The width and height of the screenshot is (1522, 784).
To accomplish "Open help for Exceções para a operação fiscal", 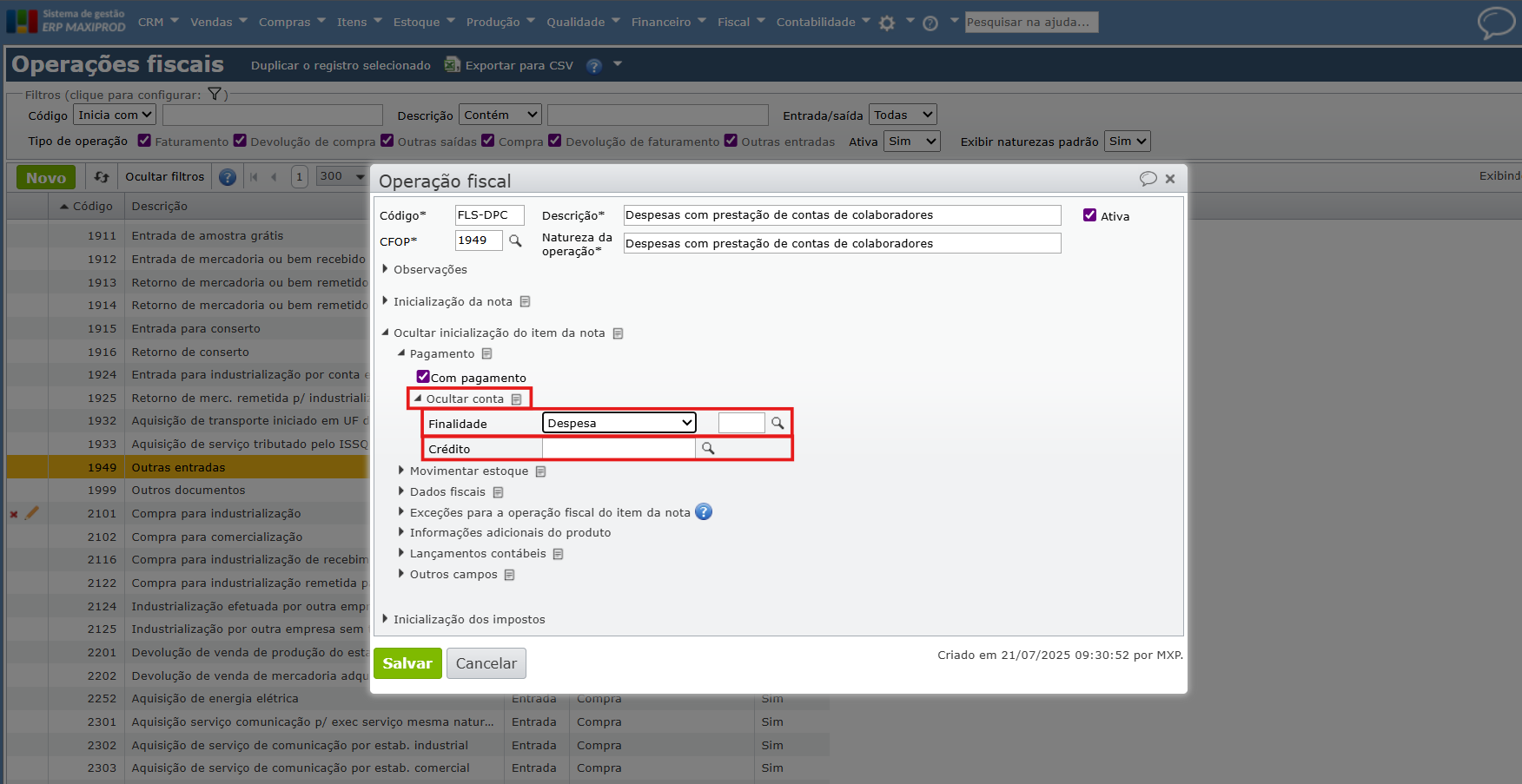I will point(704,512).
